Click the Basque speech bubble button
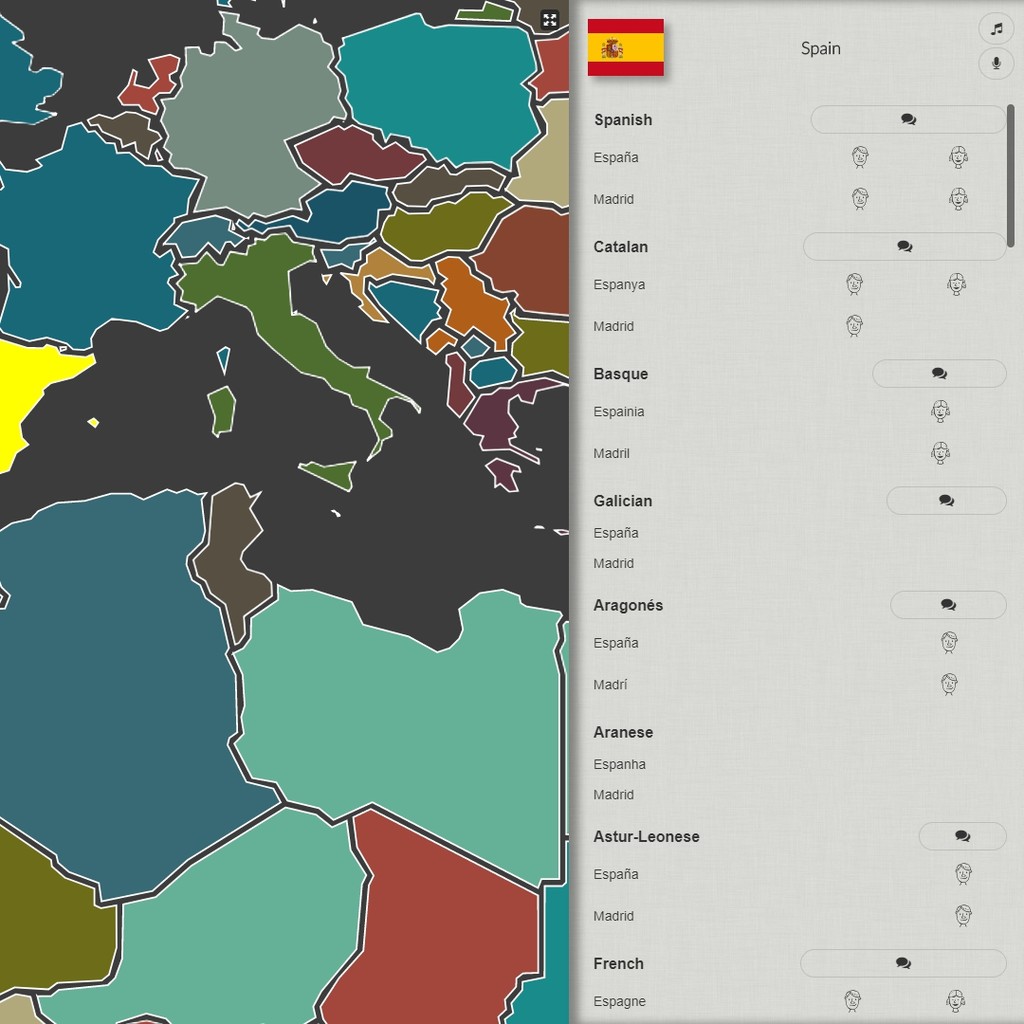The height and width of the screenshot is (1024, 1024). coord(939,373)
